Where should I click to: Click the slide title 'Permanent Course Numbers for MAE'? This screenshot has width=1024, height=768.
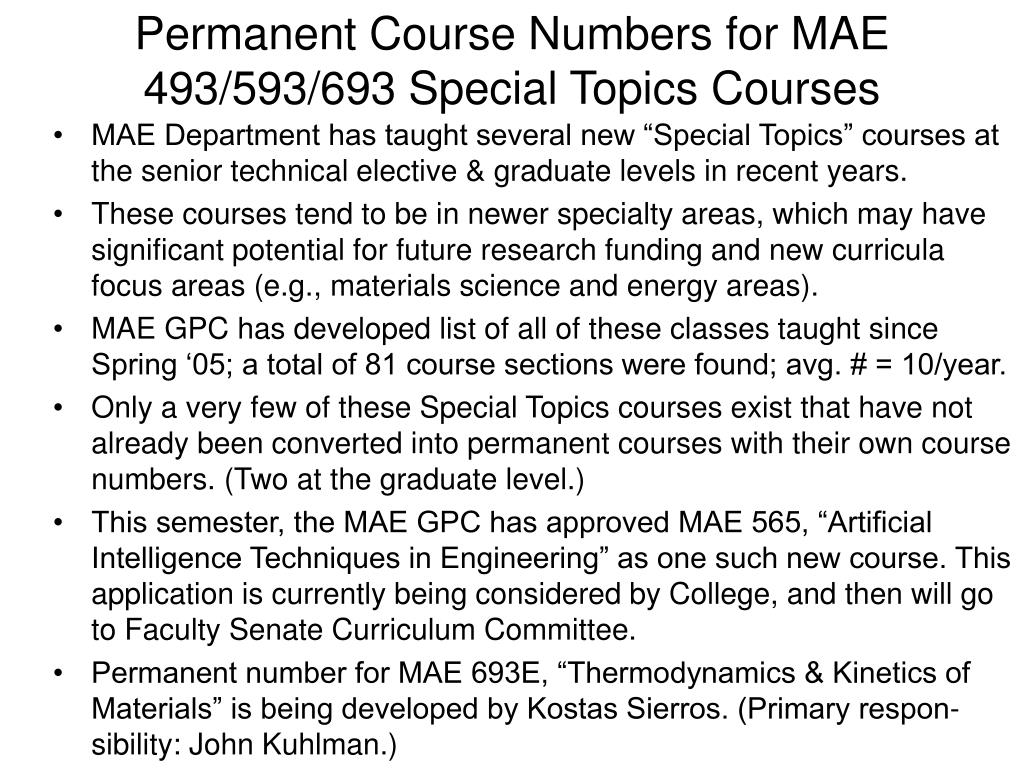point(511,34)
